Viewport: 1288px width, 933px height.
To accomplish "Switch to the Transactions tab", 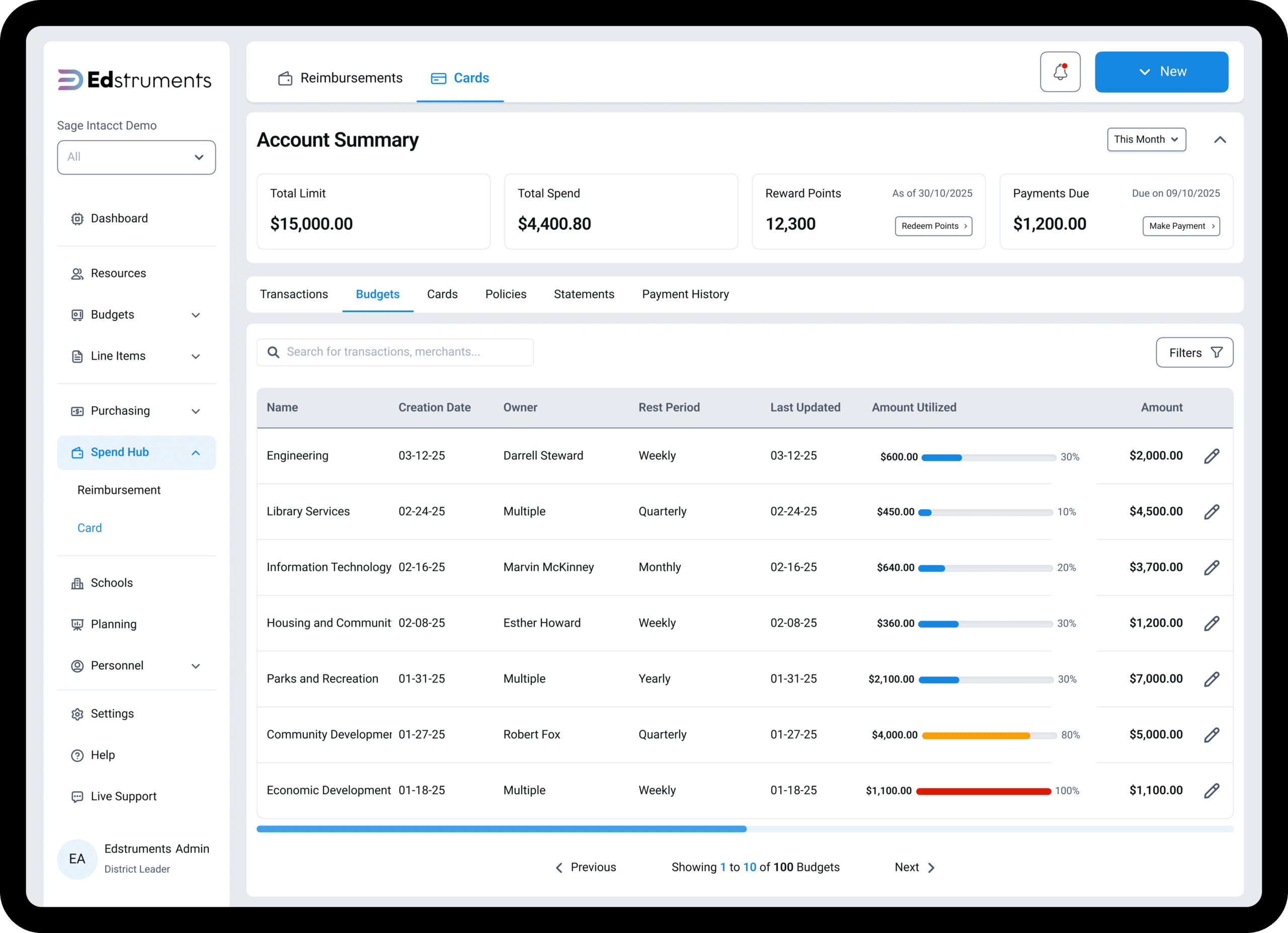I will click(294, 294).
